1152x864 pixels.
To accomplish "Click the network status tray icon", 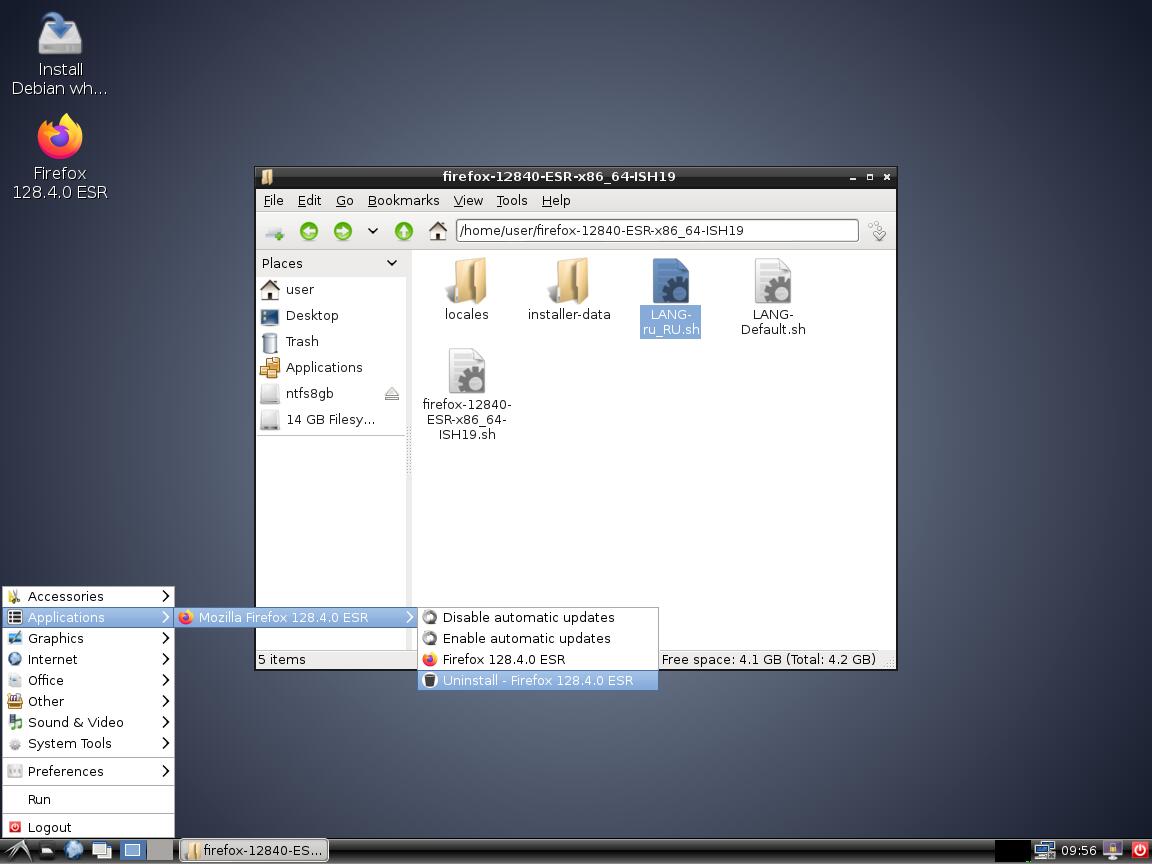I will click(x=1044, y=851).
